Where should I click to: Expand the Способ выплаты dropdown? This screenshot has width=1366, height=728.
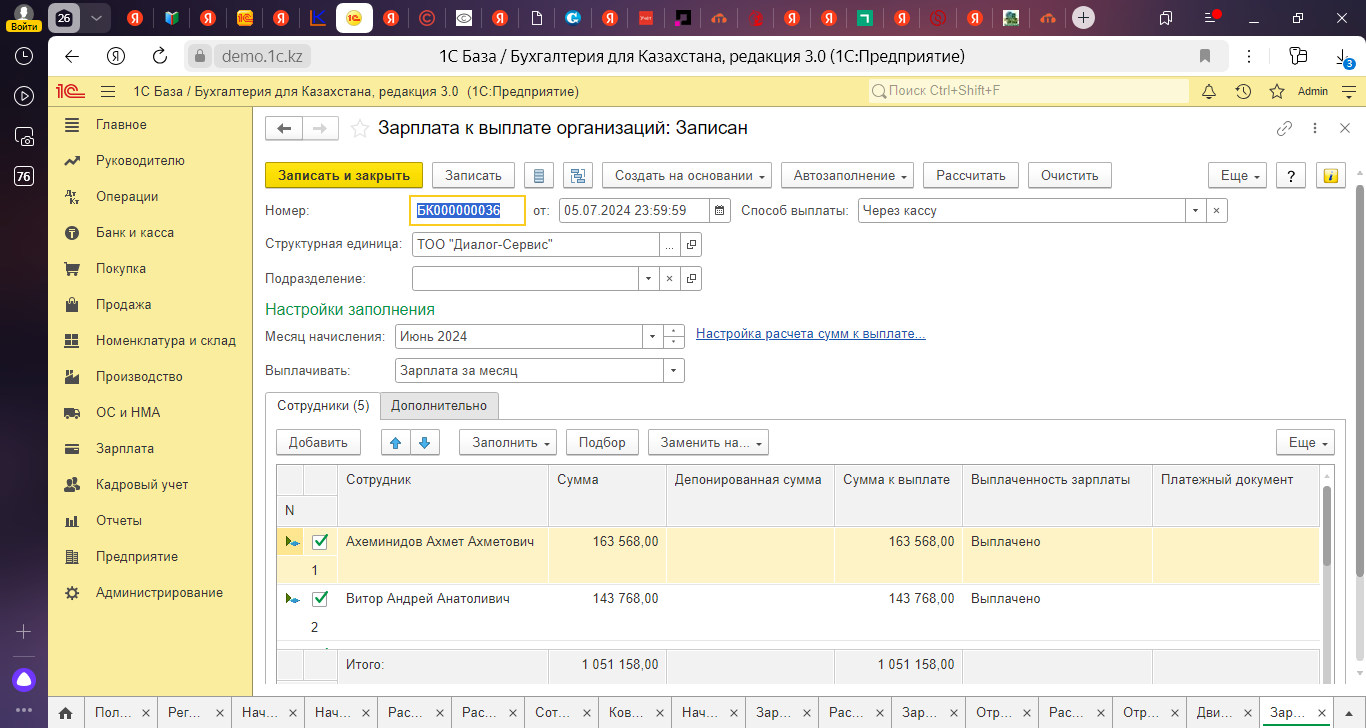(x=1196, y=210)
